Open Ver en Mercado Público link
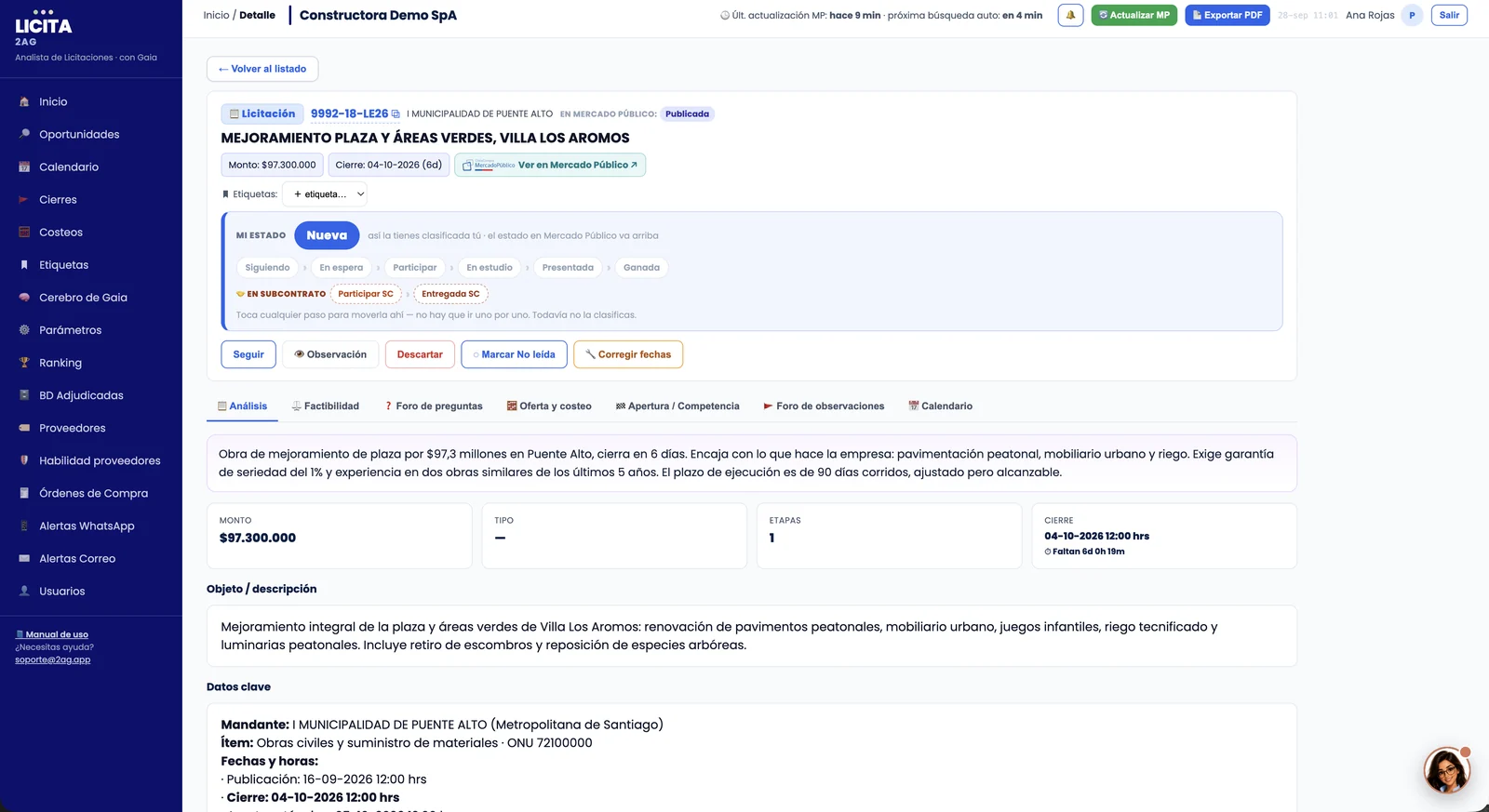The width and height of the screenshot is (1489, 812). pyautogui.click(x=550, y=165)
